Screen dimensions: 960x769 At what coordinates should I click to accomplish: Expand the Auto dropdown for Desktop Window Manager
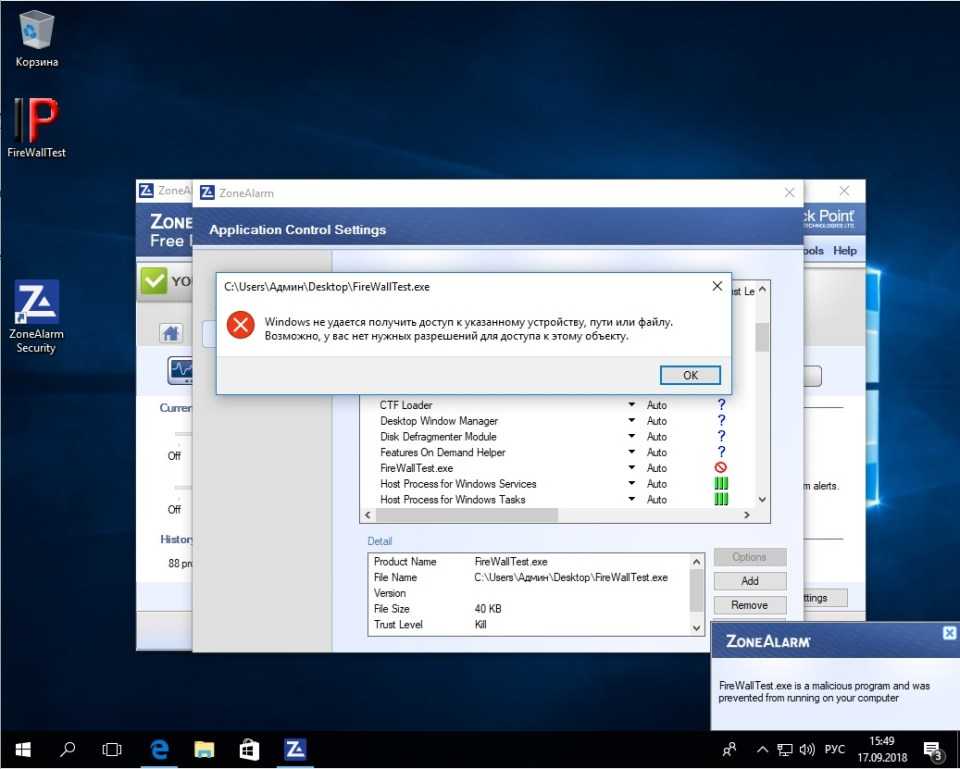click(x=632, y=421)
